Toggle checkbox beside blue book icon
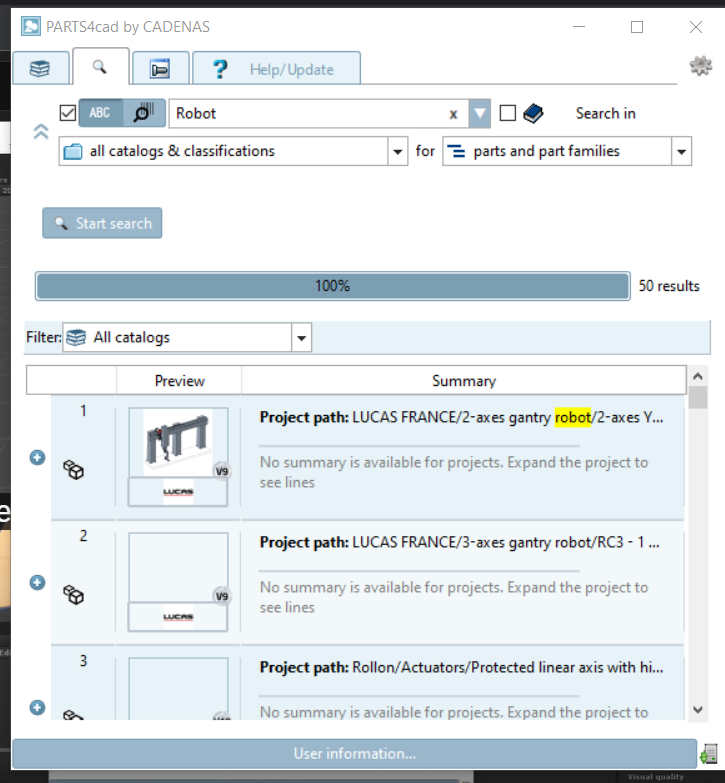The width and height of the screenshot is (725, 783). (x=508, y=113)
